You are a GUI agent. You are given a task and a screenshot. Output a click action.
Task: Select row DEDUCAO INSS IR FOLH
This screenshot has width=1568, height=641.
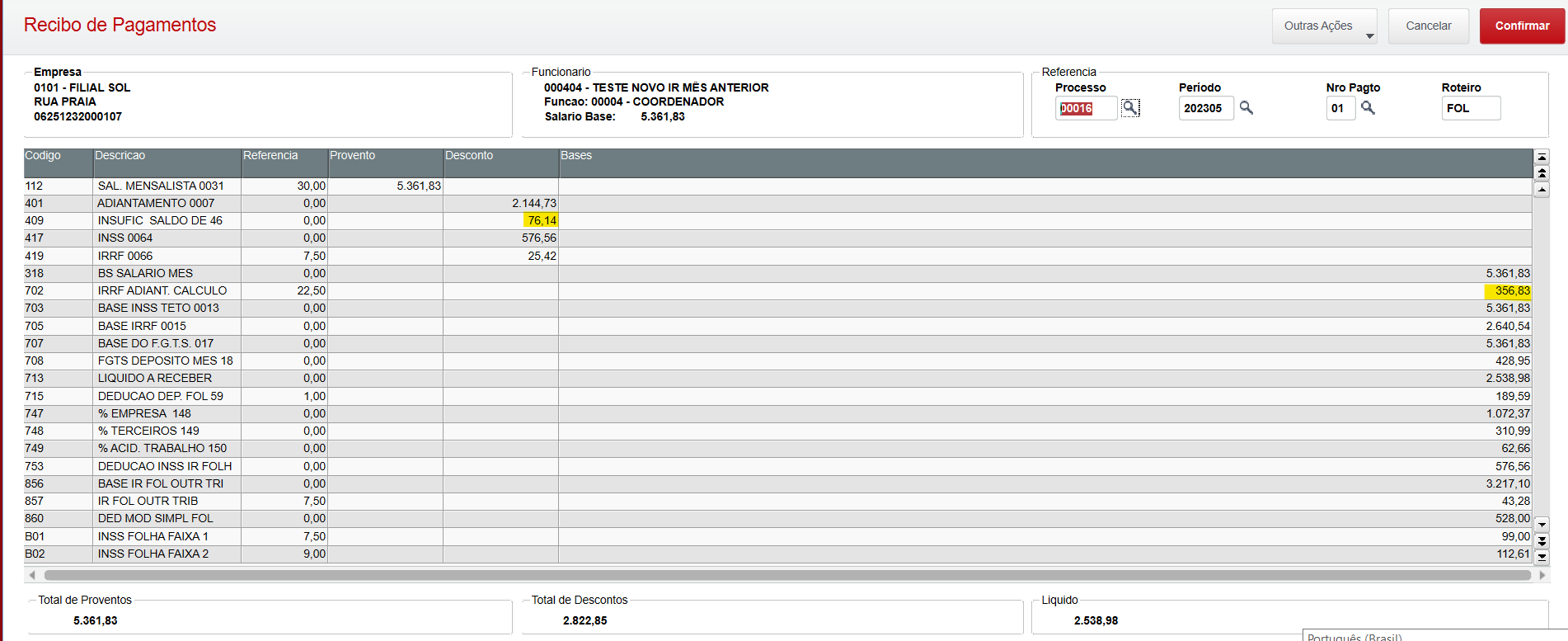(x=777, y=466)
